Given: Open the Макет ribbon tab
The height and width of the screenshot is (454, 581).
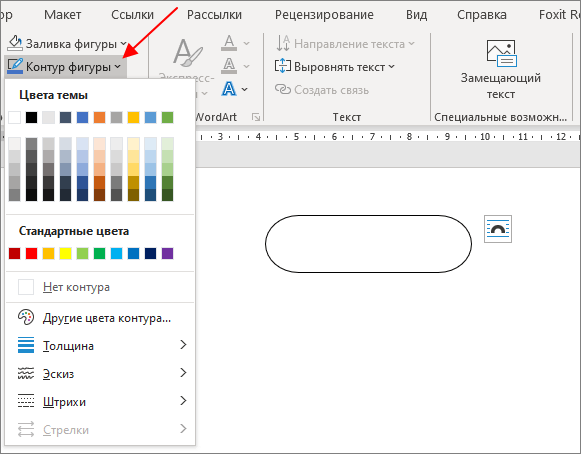Looking at the screenshot, I should pos(62,14).
